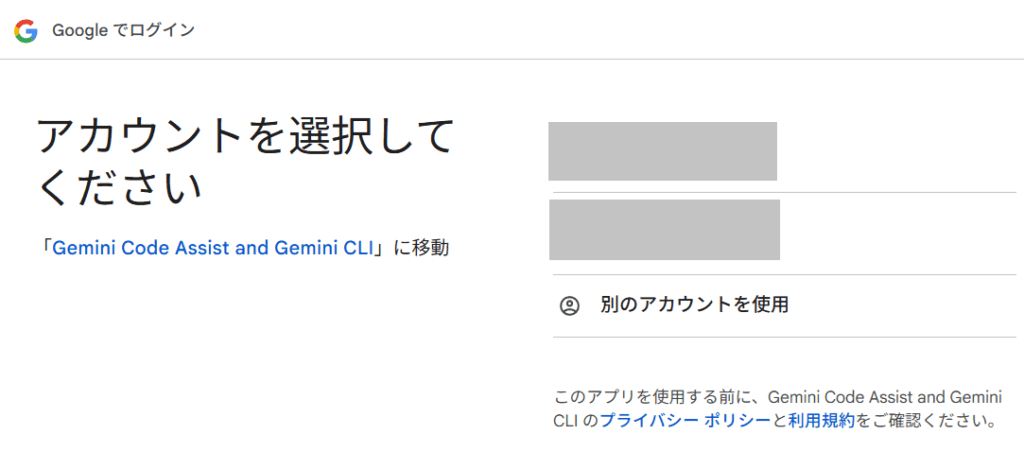Click the heading's second line ください
The width and height of the screenshot is (1024, 452).
point(119,188)
